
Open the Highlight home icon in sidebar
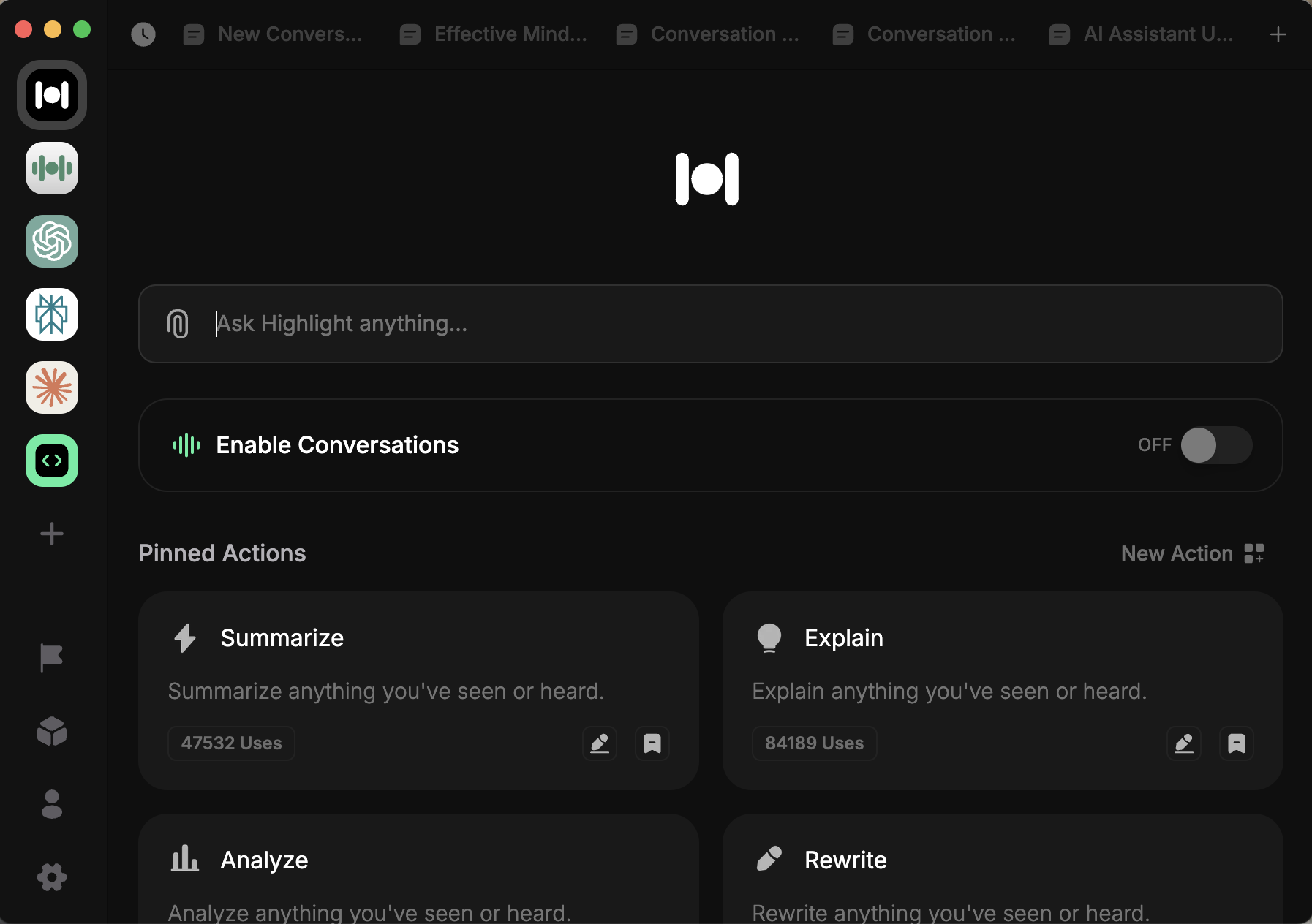52,95
